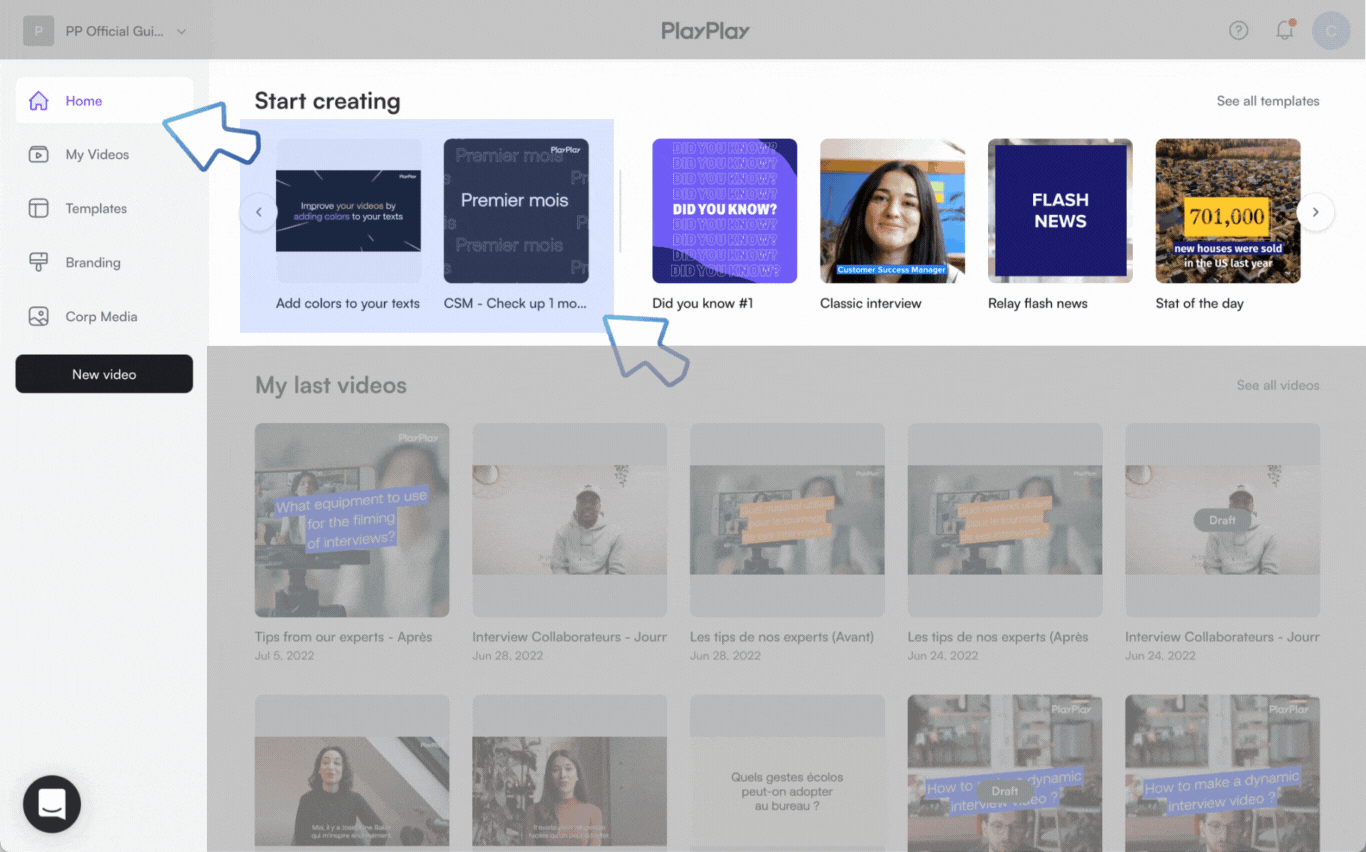Screen dimensions: 1366x852
Task: Click the Corp Media image icon
Action: (39, 317)
